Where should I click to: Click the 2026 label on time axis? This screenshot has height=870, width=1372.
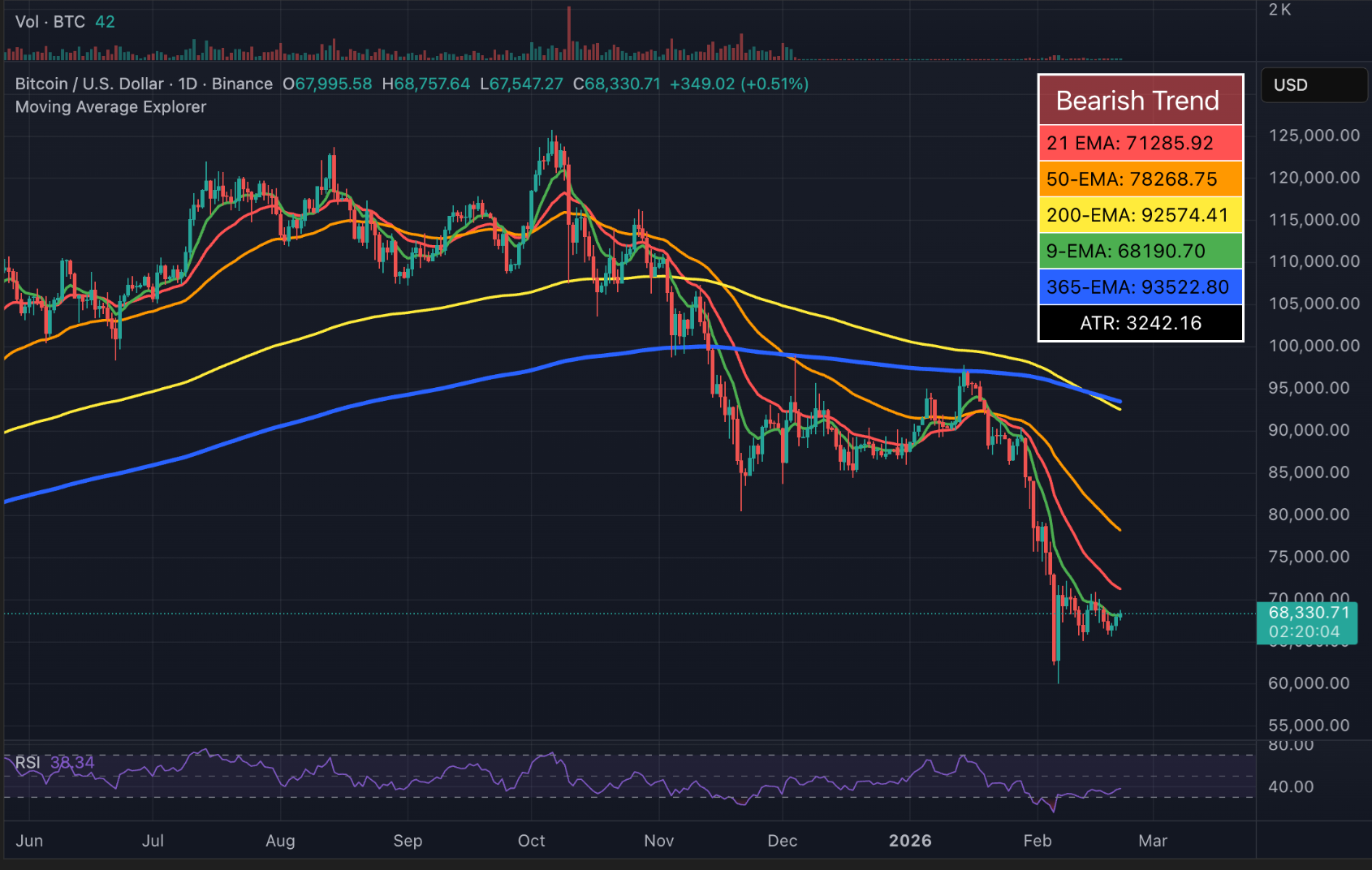(x=909, y=841)
